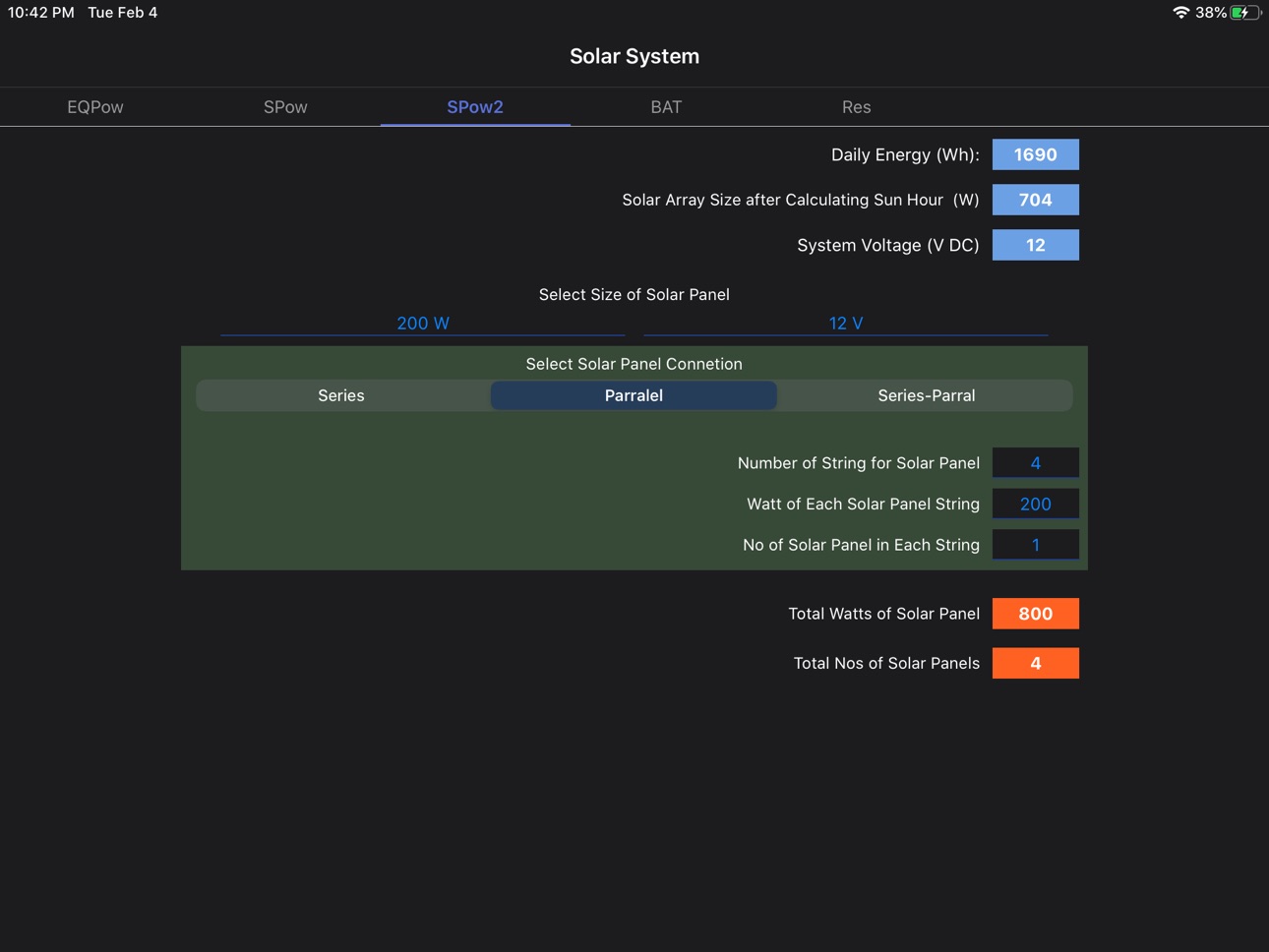Tap the Wi-Fi status icon

pos(1180,13)
